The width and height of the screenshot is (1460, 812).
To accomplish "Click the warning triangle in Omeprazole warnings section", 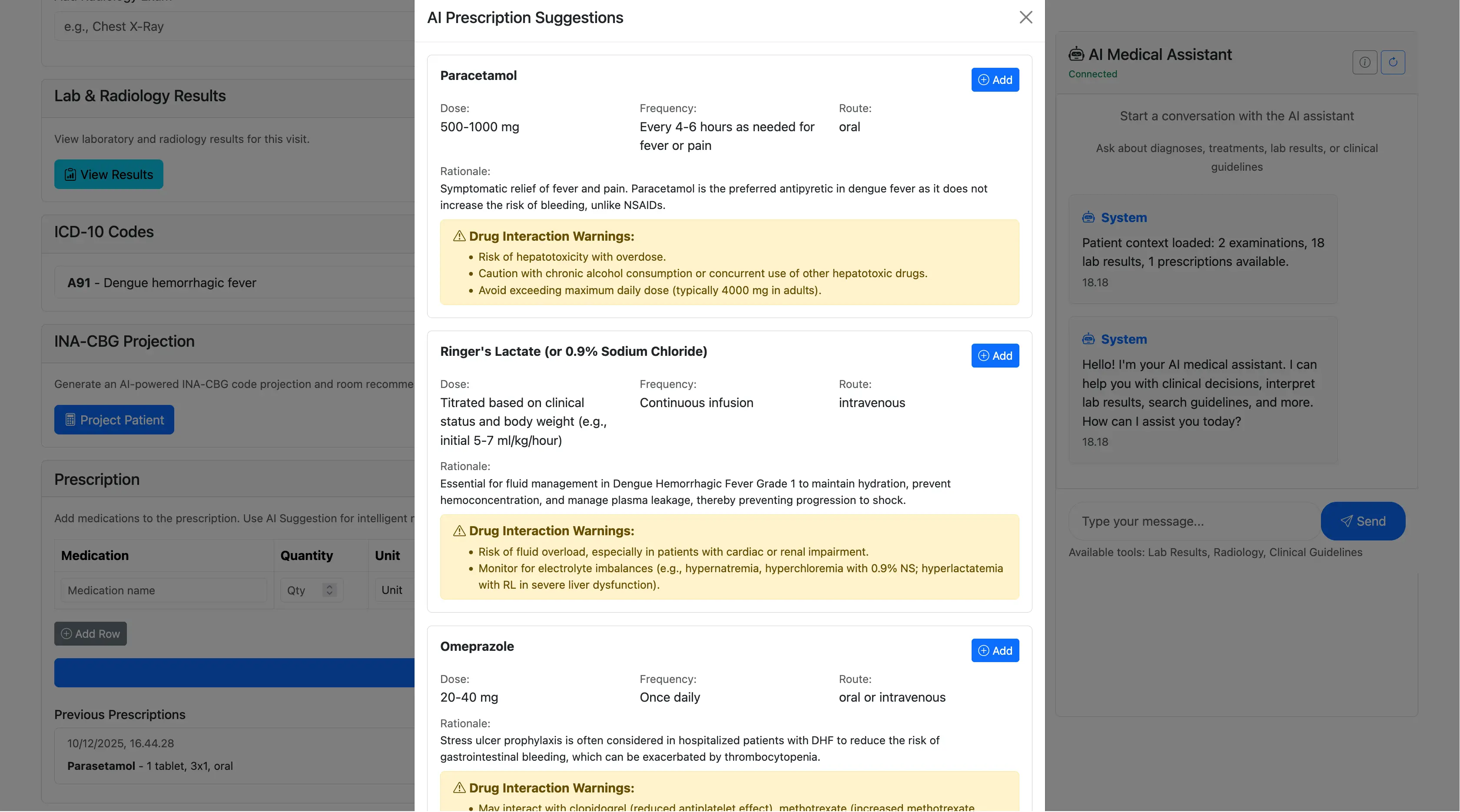I will [460, 788].
